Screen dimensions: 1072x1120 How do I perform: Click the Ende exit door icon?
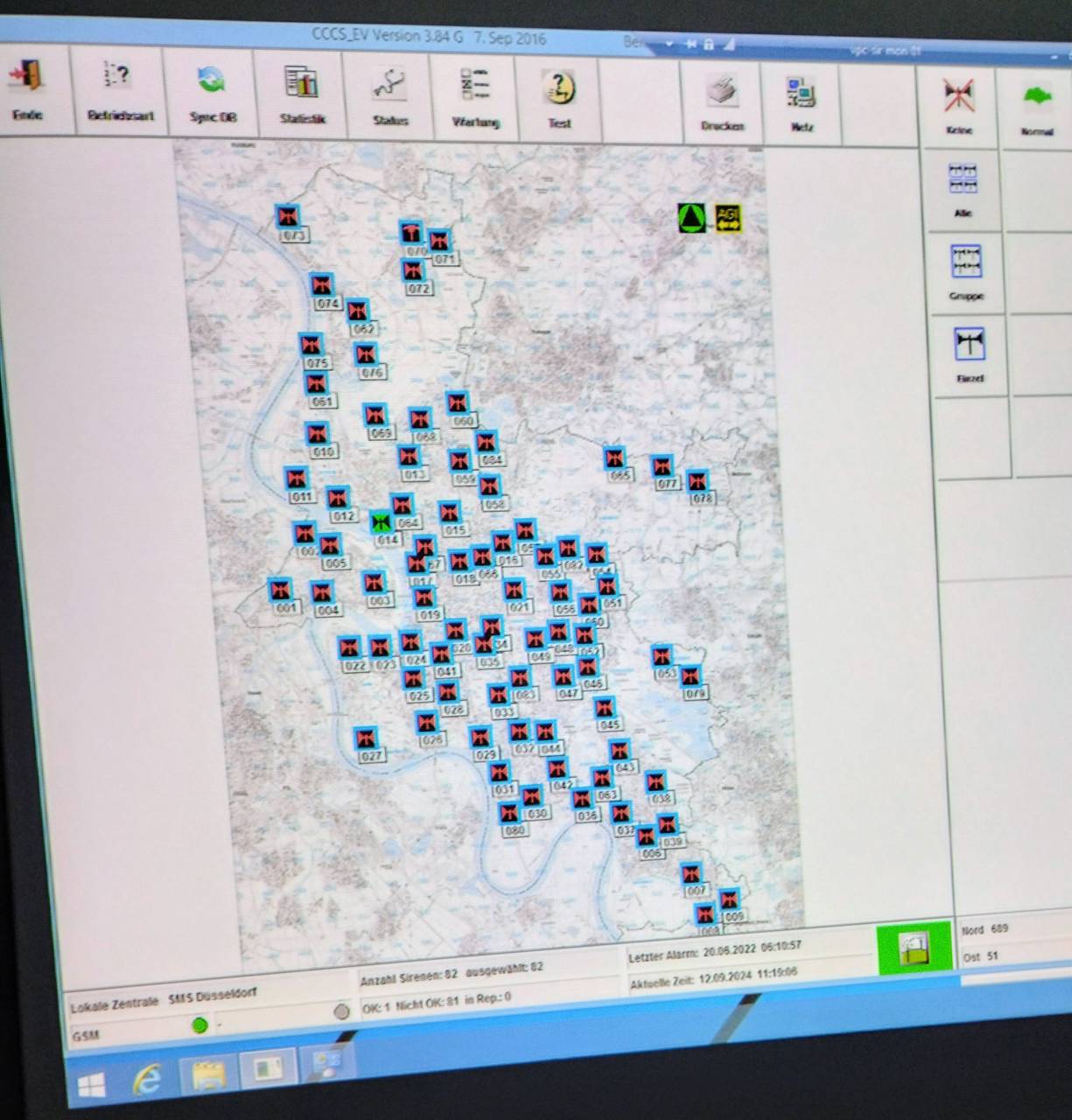[x=28, y=79]
